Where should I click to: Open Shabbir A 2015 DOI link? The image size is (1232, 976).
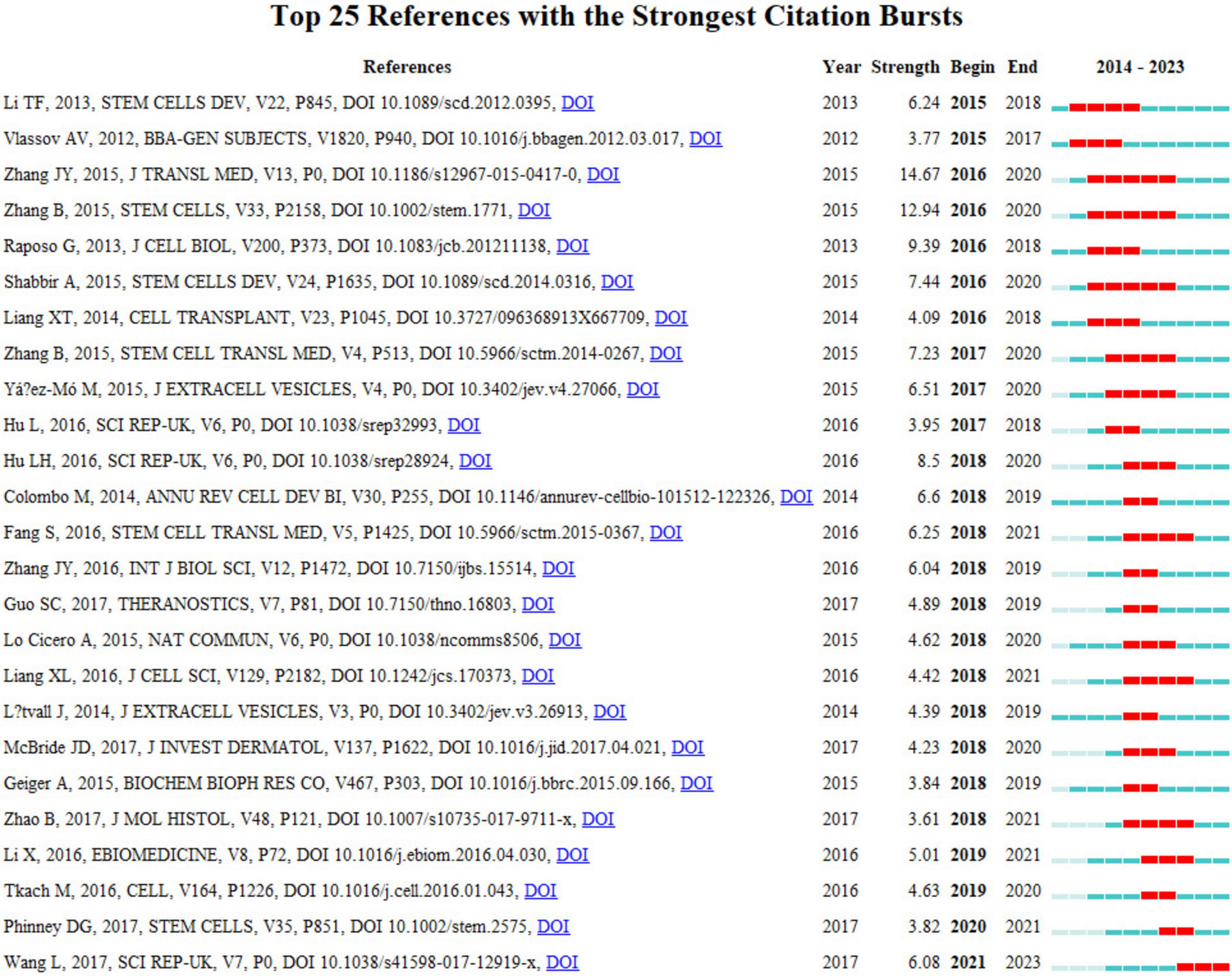[x=617, y=282]
